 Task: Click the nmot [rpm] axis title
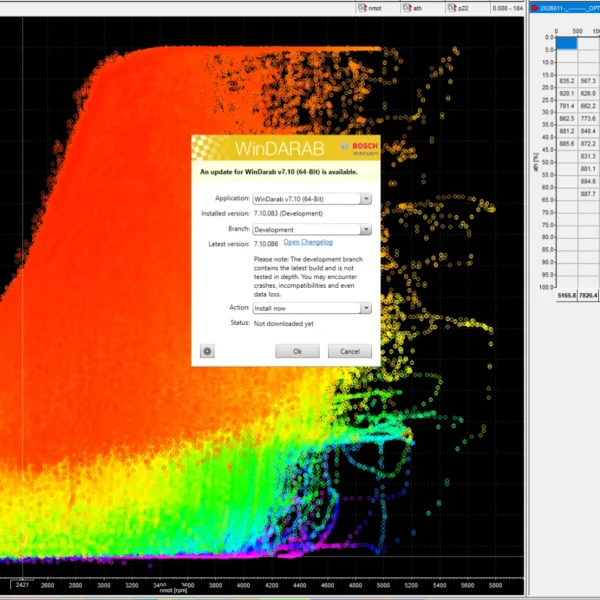(173, 590)
